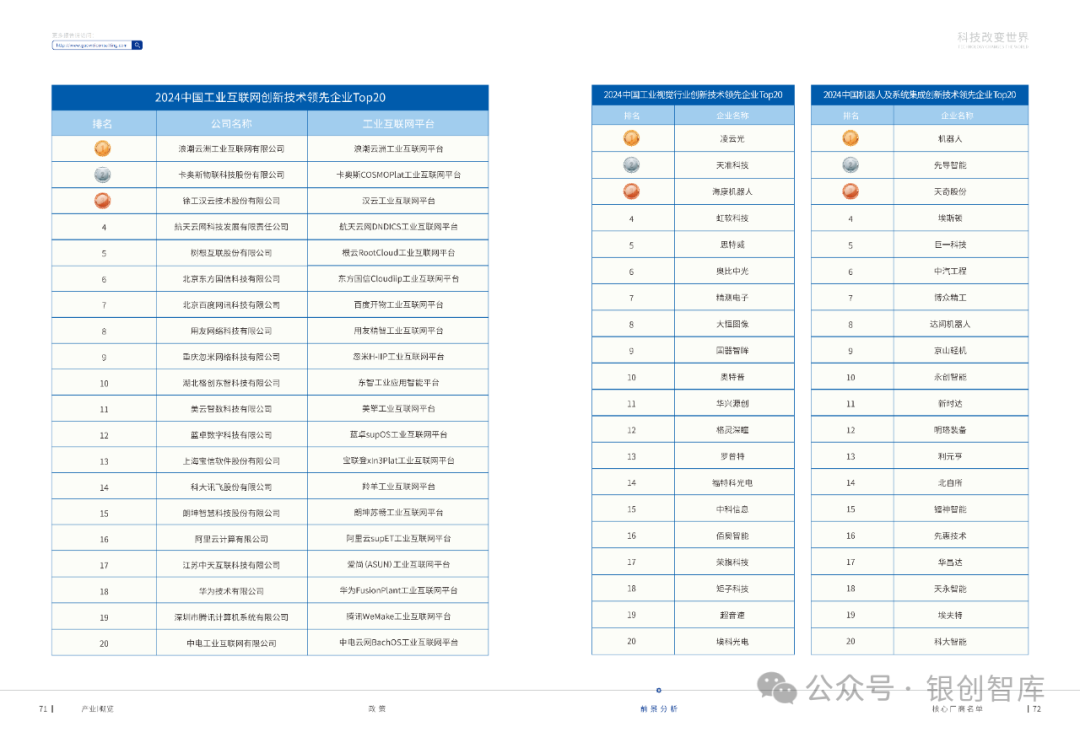
Task: Click the 蓝卓supOS工业互联网平台 cell
Action: [x=398, y=435]
